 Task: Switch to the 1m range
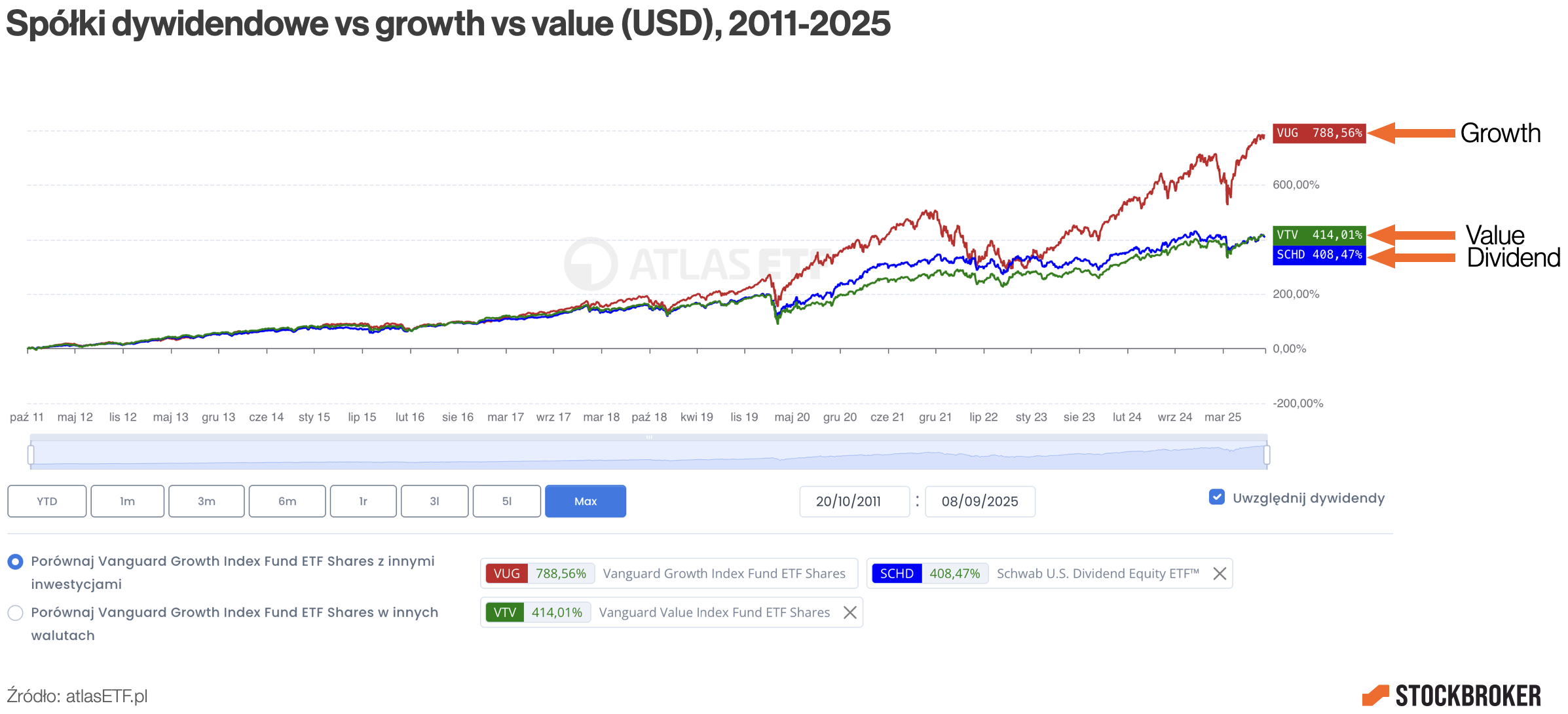coord(127,501)
